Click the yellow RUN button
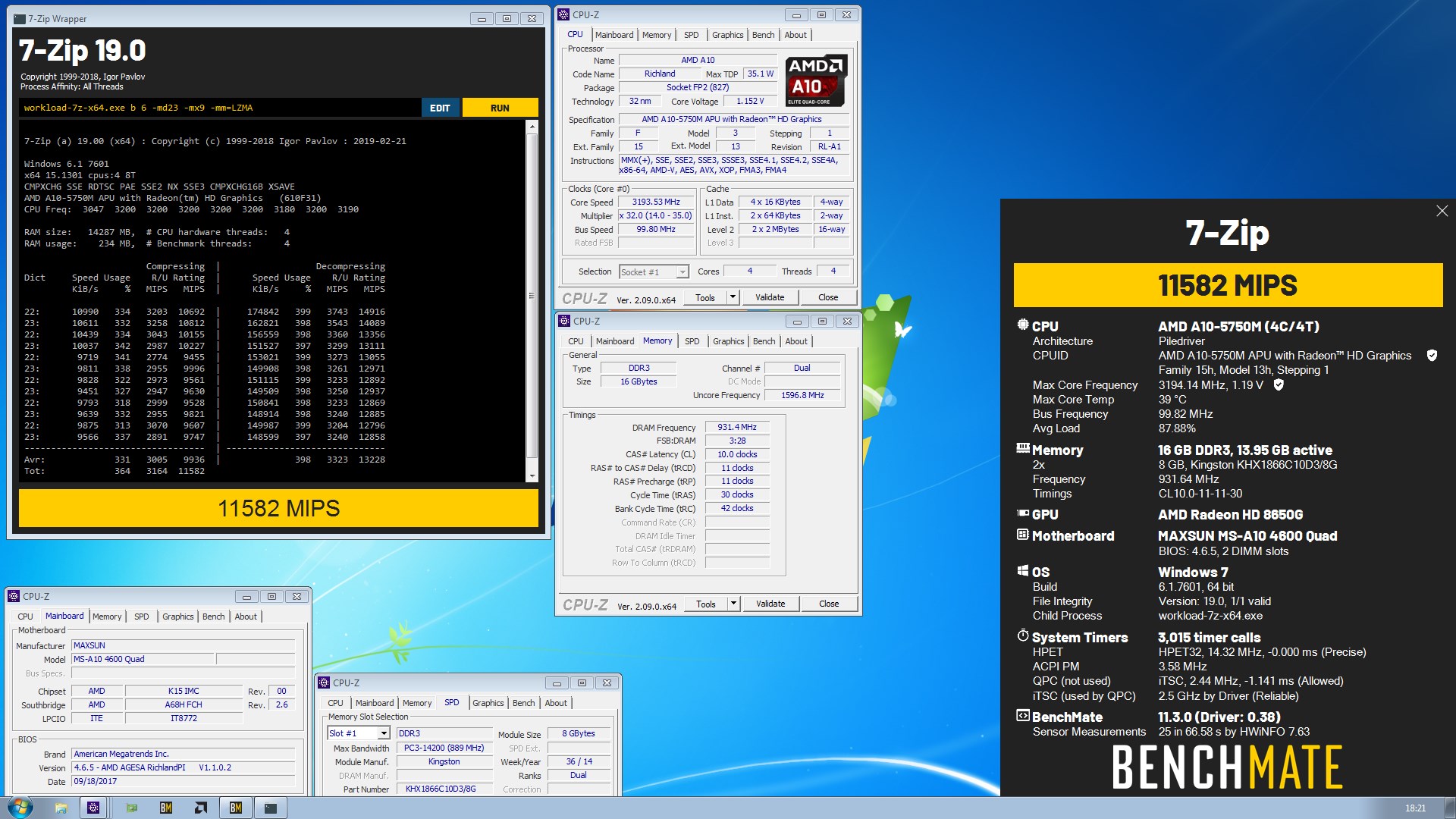Screen dimensions: 1456x819 pos(500,108)
